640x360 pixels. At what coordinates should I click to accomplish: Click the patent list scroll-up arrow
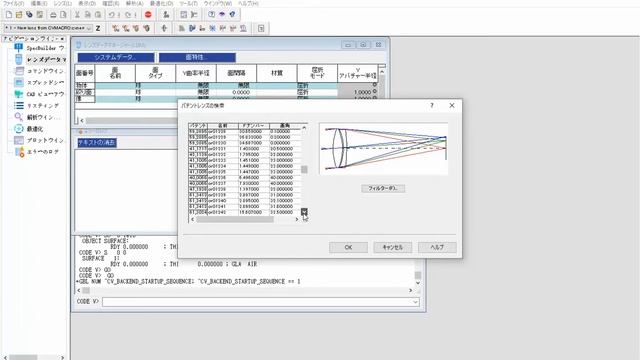(304, 128)
